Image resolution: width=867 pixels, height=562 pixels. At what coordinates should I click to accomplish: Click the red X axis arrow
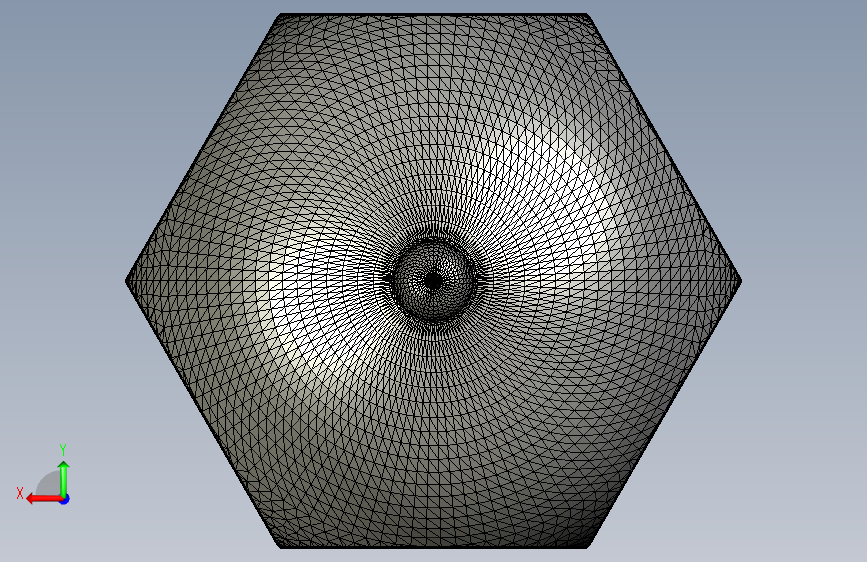43,499
